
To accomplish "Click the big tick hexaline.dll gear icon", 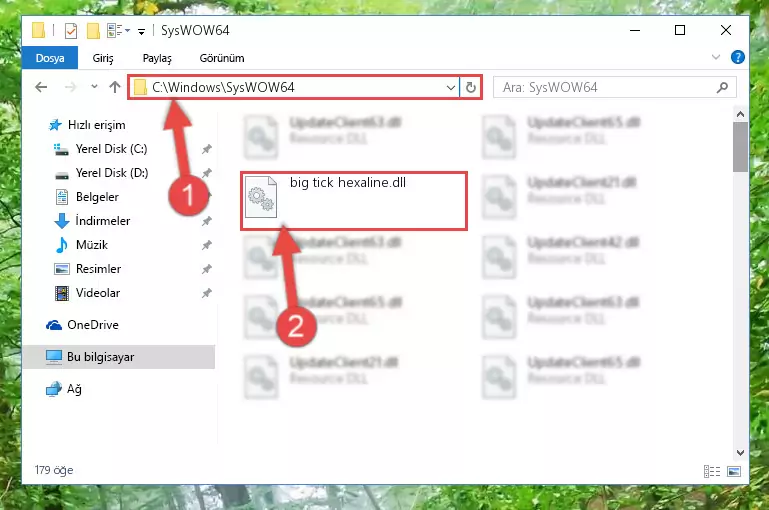I will 261,197.
